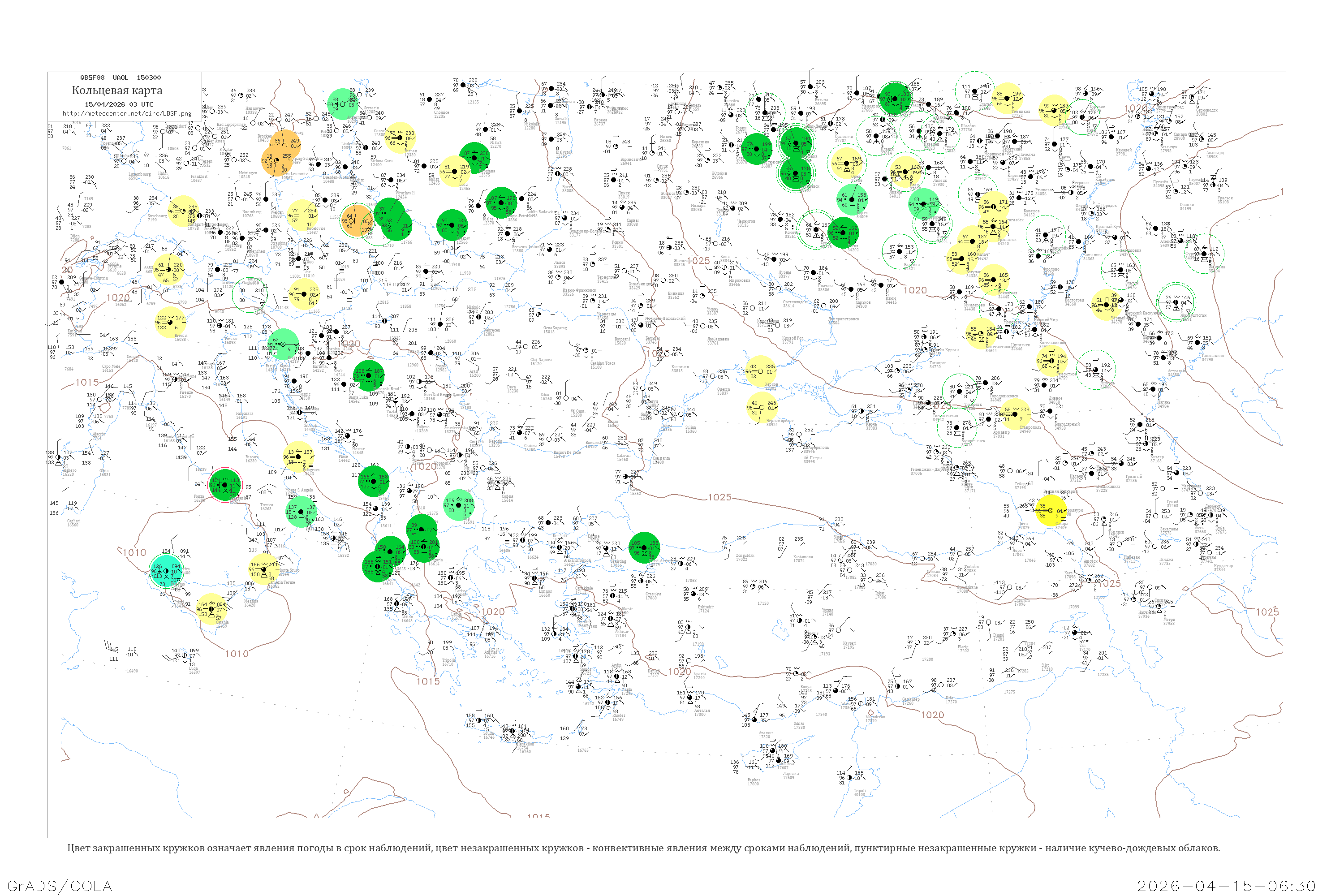
Task: Click the GrADS/COLA label at bottom left
Action: (x=60, y=886)
